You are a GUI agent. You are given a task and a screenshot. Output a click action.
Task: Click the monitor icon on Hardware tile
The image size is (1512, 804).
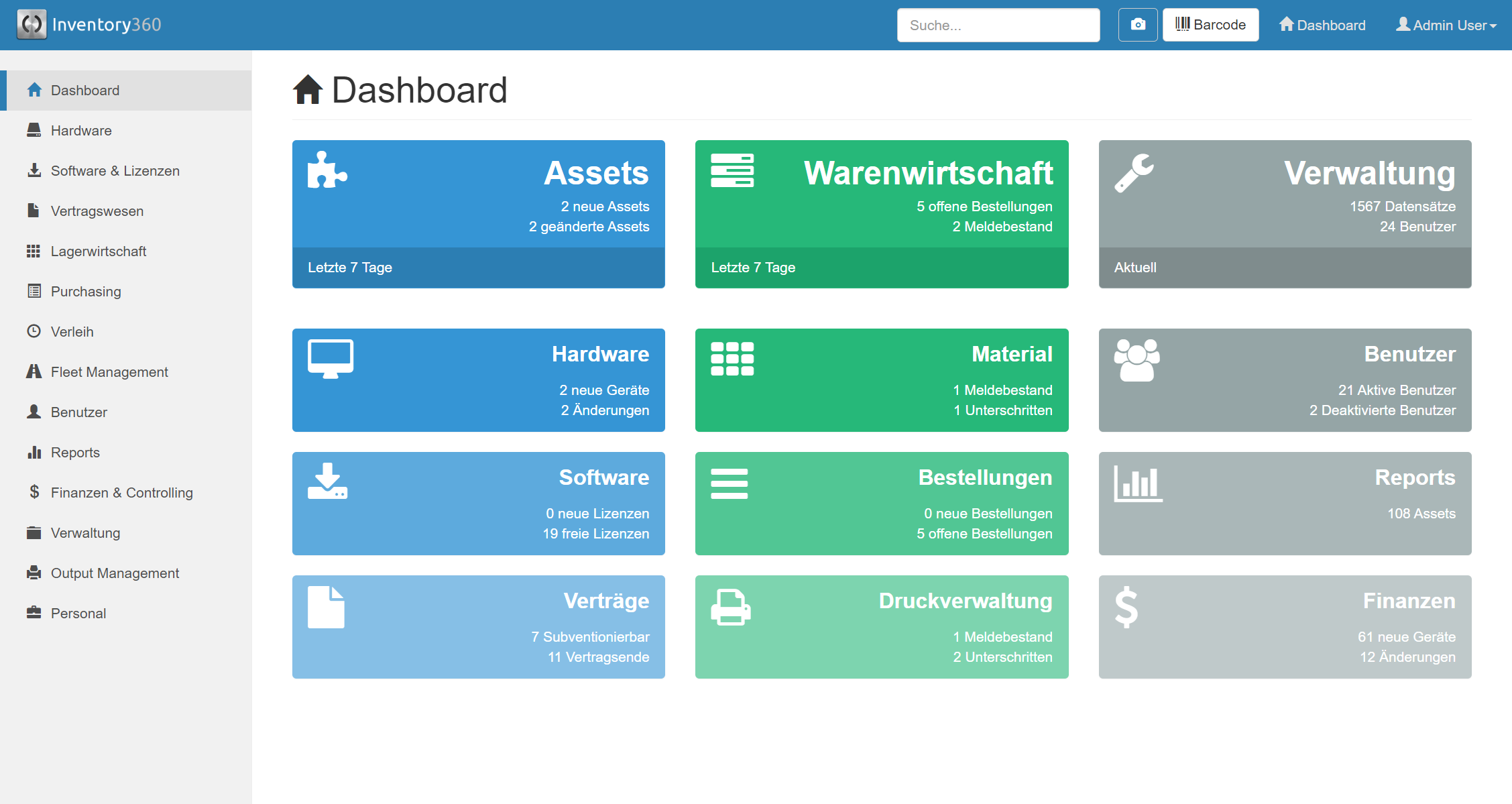tap(331, 359)
